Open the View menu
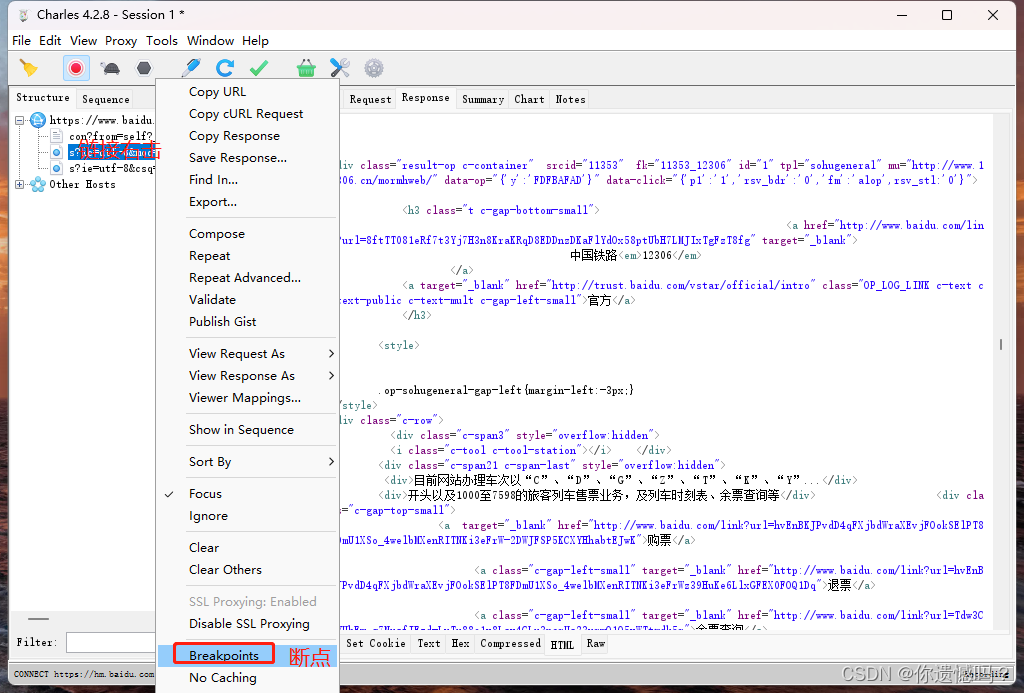1024x693 pixels. (84, 40)
